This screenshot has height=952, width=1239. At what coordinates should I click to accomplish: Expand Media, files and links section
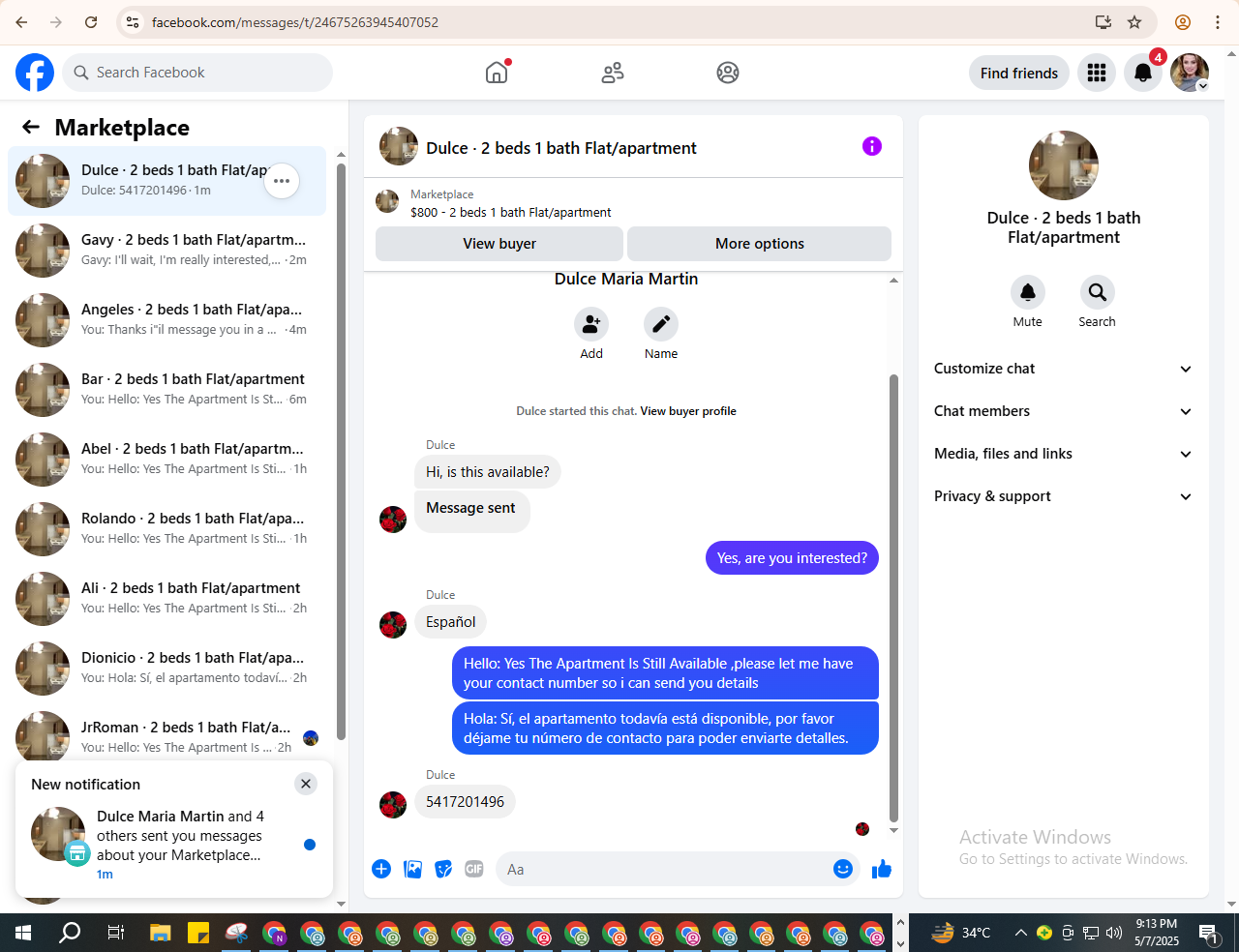click(1063, 454)
